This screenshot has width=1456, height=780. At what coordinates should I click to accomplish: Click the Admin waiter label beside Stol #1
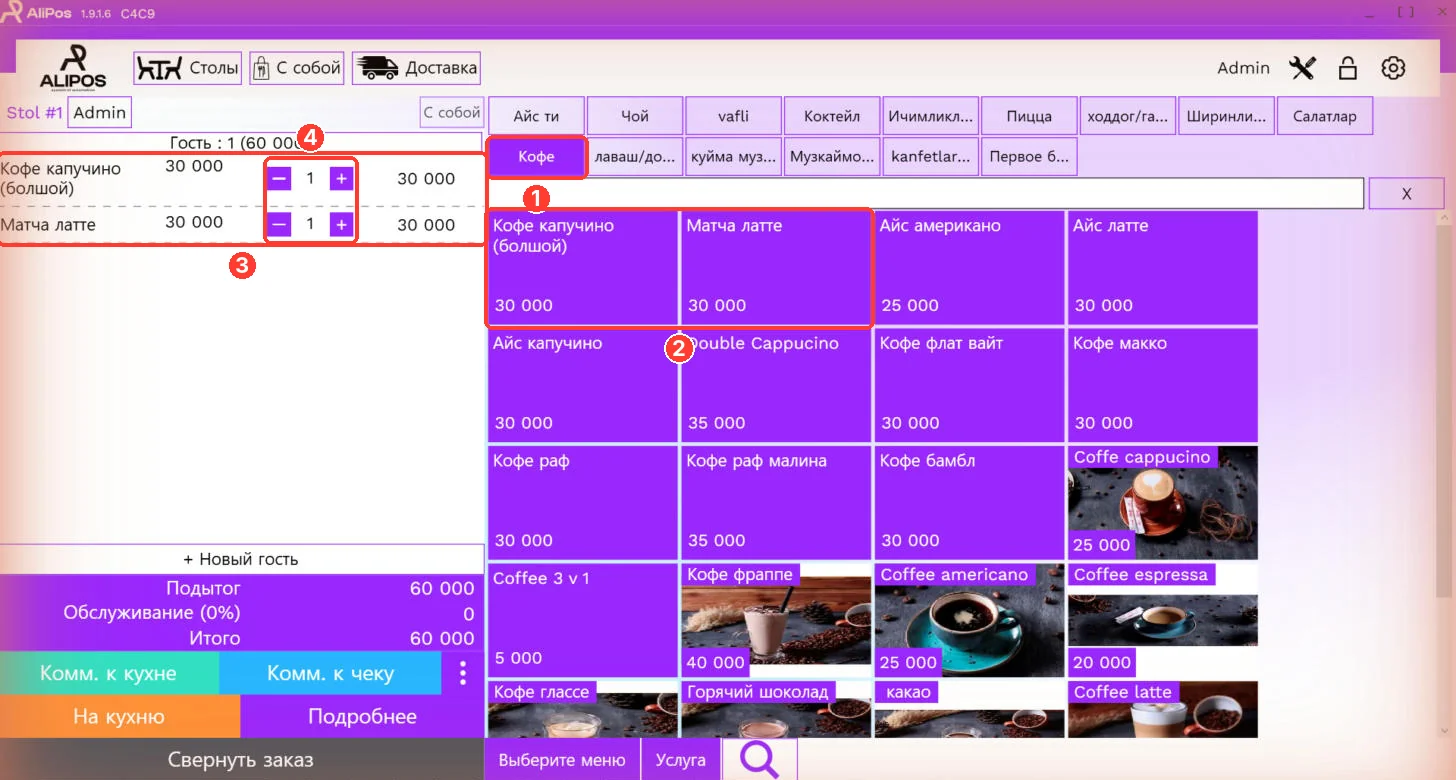pos(100,113)
